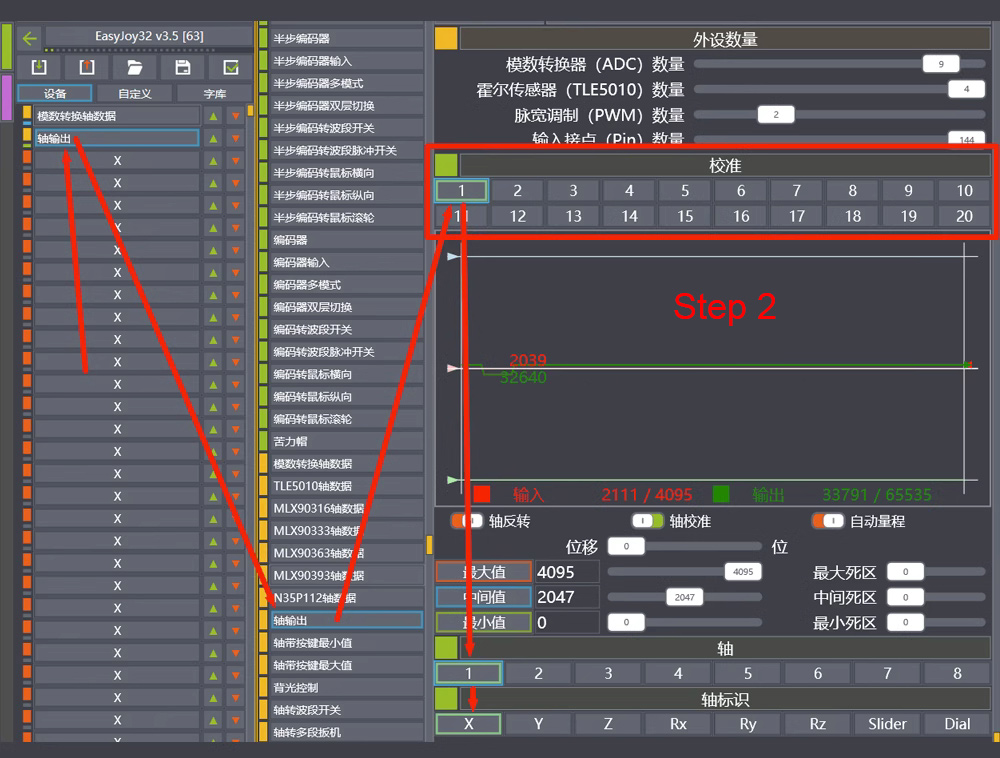
Task: Toggle the 自动量程 switch
Action: (x=827, y=521)
